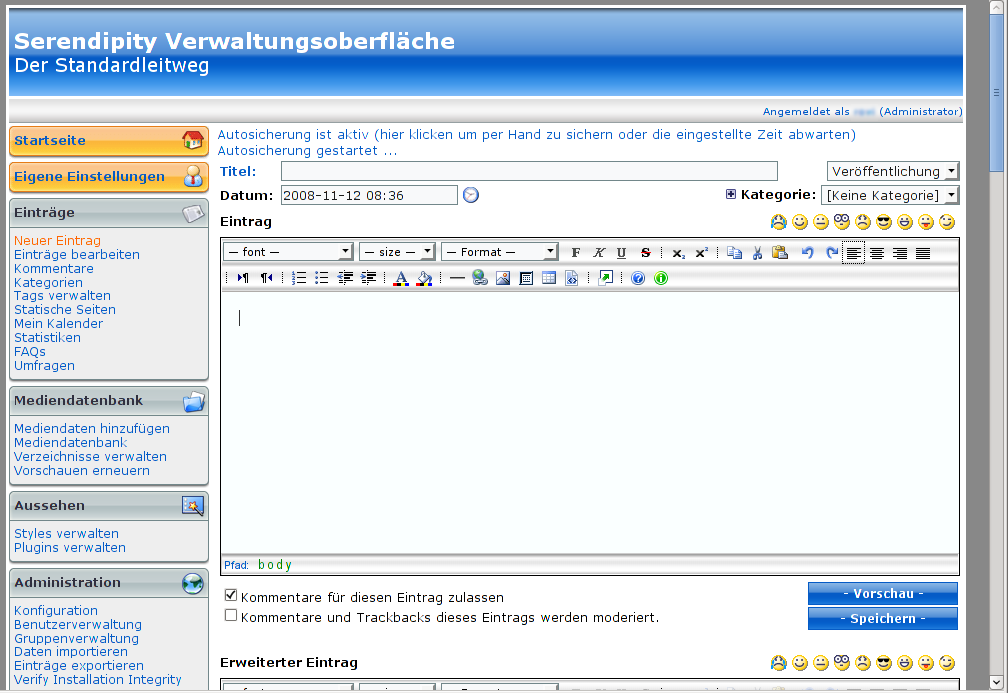1008x693 pixels.
Task: Set right-to-left text direction in Eintrag toolbar
Action: [x=266, y=278]
